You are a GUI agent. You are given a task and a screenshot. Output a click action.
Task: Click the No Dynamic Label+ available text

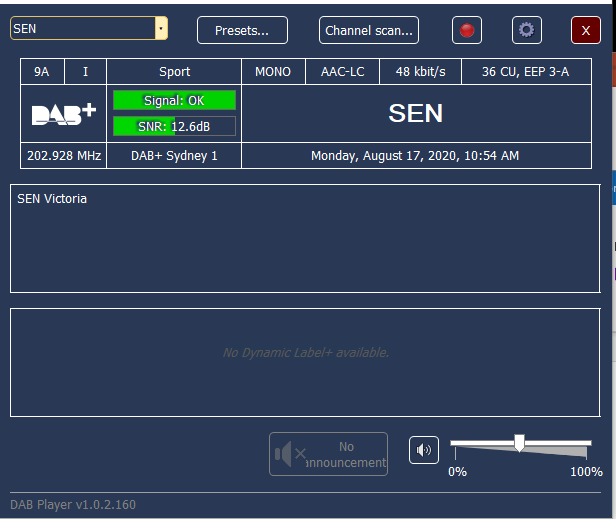306,352
